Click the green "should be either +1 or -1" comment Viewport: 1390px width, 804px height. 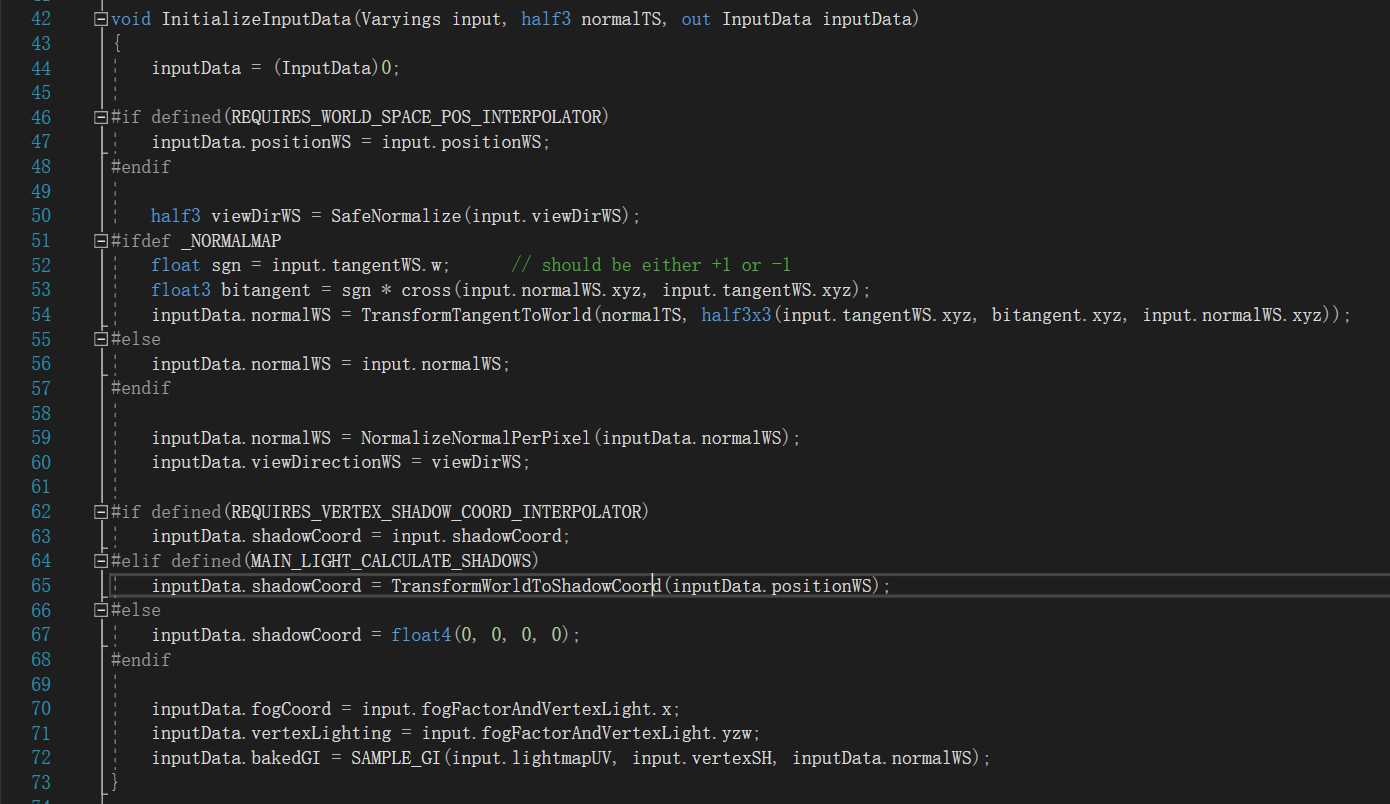651,265
